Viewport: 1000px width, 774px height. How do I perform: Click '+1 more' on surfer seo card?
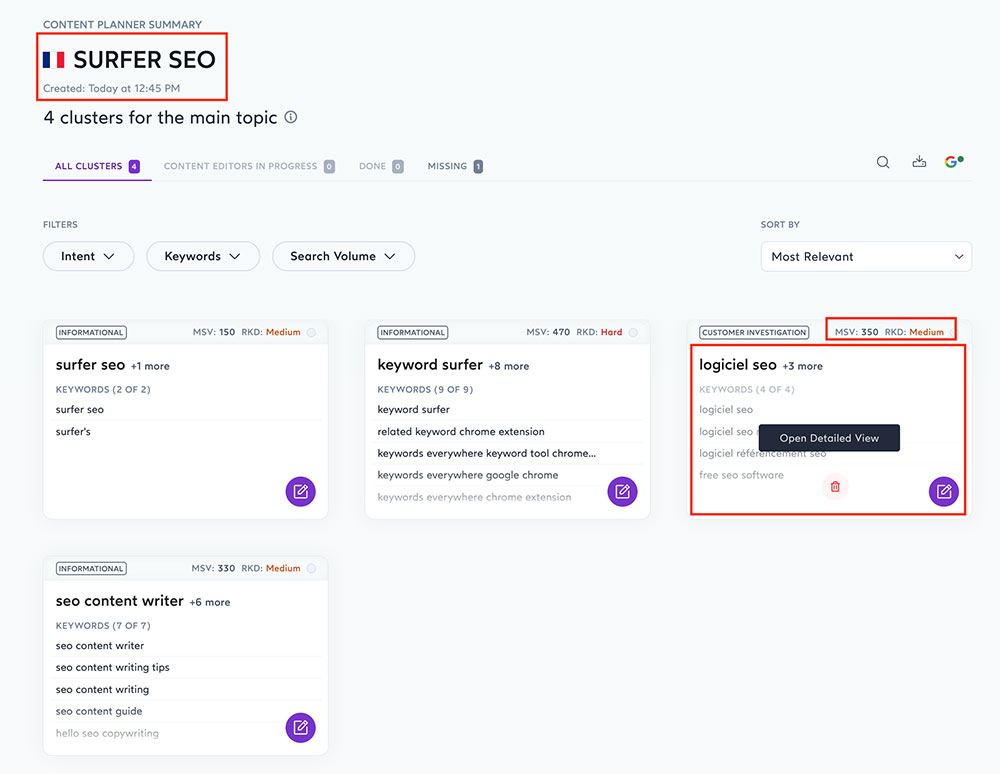pyautogui.click(x=150, y=367)
